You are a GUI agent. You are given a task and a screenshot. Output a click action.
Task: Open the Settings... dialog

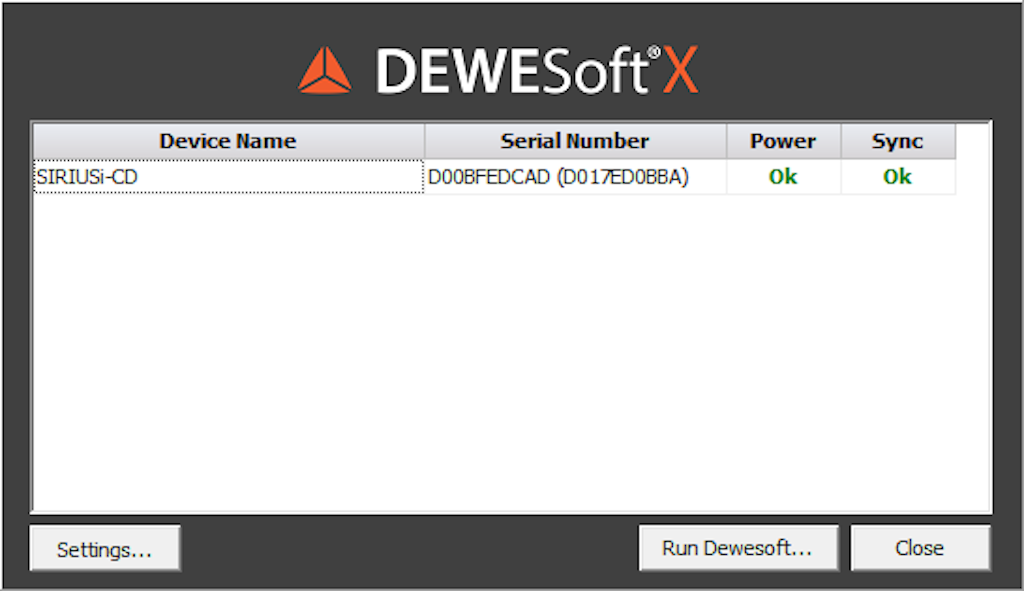(104, 548)
